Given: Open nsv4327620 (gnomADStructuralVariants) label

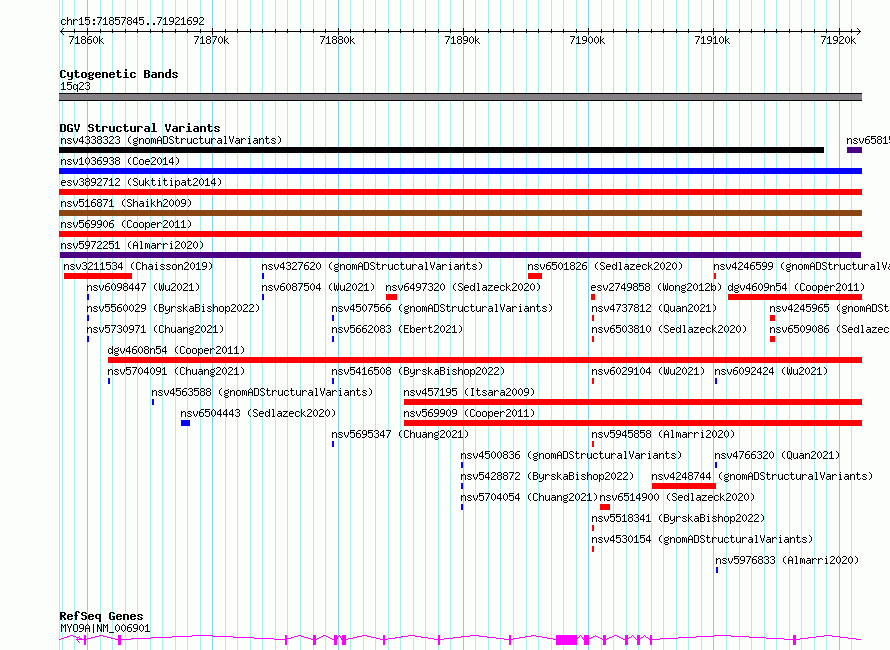Looking at the screenshot, I should click(372, 266).
